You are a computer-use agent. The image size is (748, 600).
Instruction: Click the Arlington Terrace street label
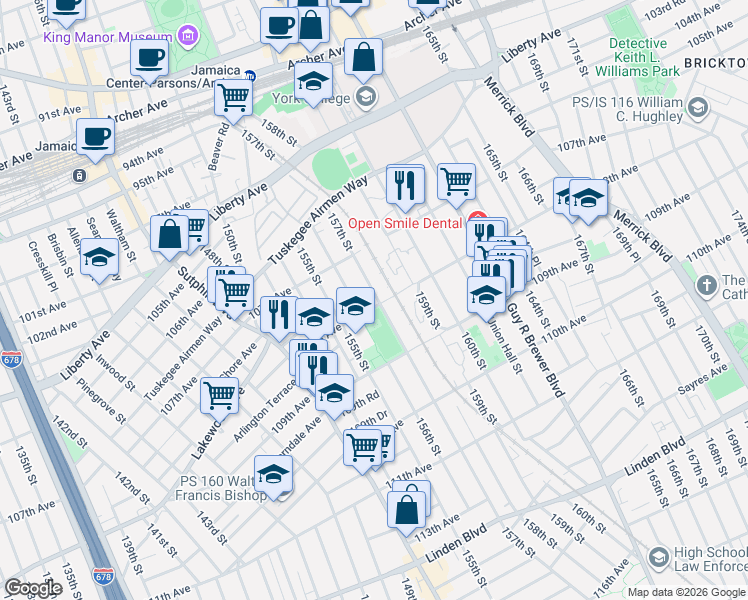(x=265, y=411)
